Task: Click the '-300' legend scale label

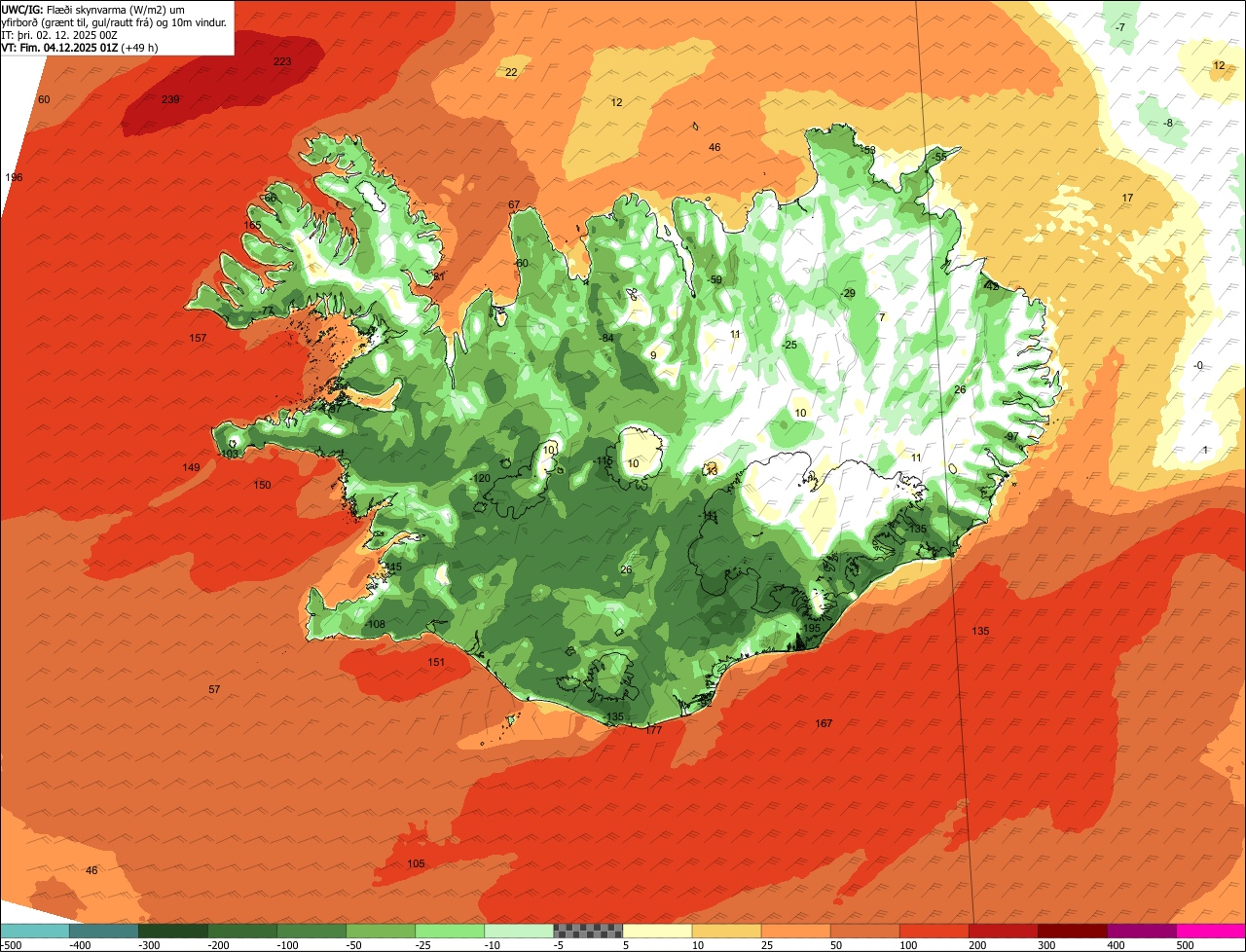Action: click(x=150, y=945)
